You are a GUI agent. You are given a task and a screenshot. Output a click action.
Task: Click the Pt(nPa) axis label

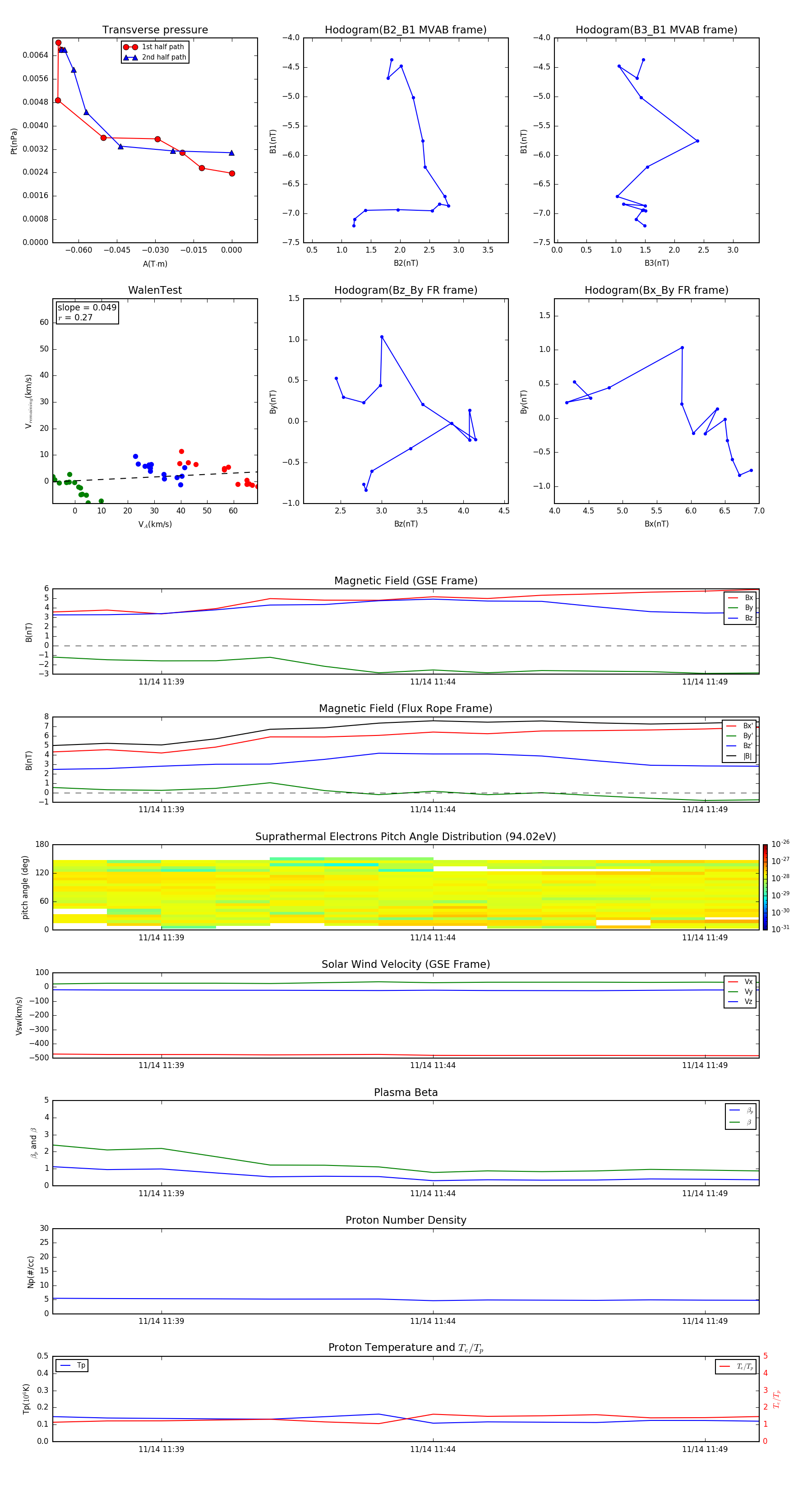point(14,141)
